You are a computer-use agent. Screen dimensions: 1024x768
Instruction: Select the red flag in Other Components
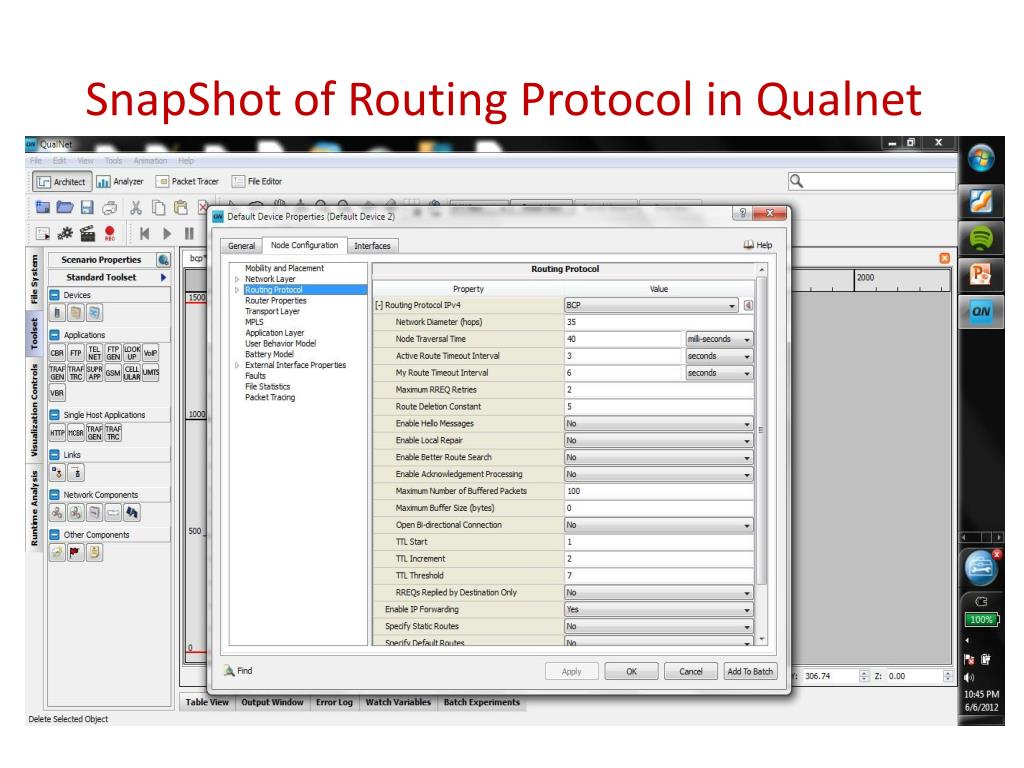pyautogui.click(x=76, y=552)
